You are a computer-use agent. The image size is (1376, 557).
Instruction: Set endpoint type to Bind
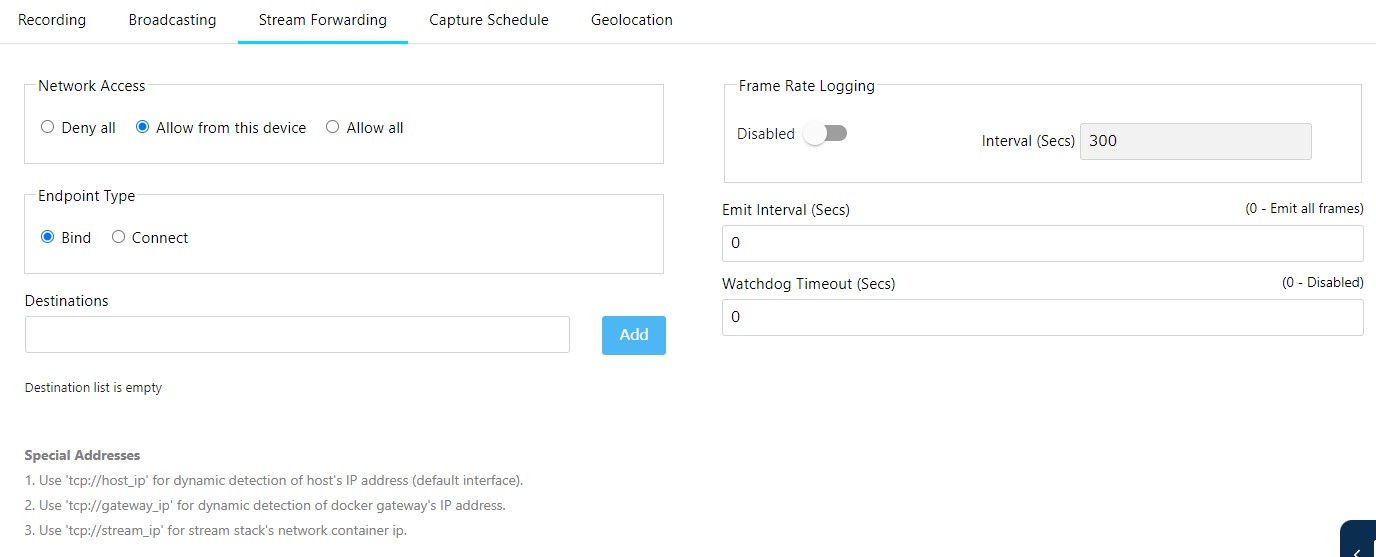[47, 238]
